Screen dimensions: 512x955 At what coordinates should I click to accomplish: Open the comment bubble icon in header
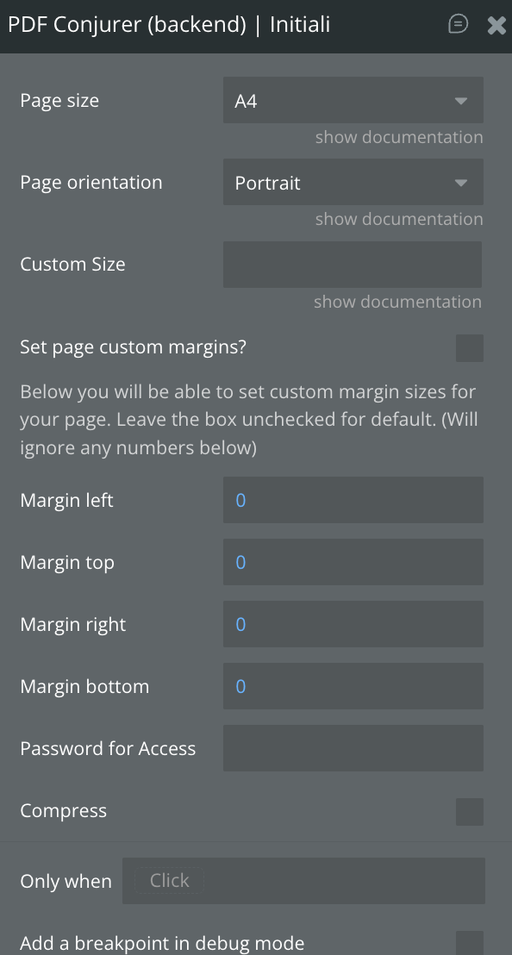click(x=458, y=24)
